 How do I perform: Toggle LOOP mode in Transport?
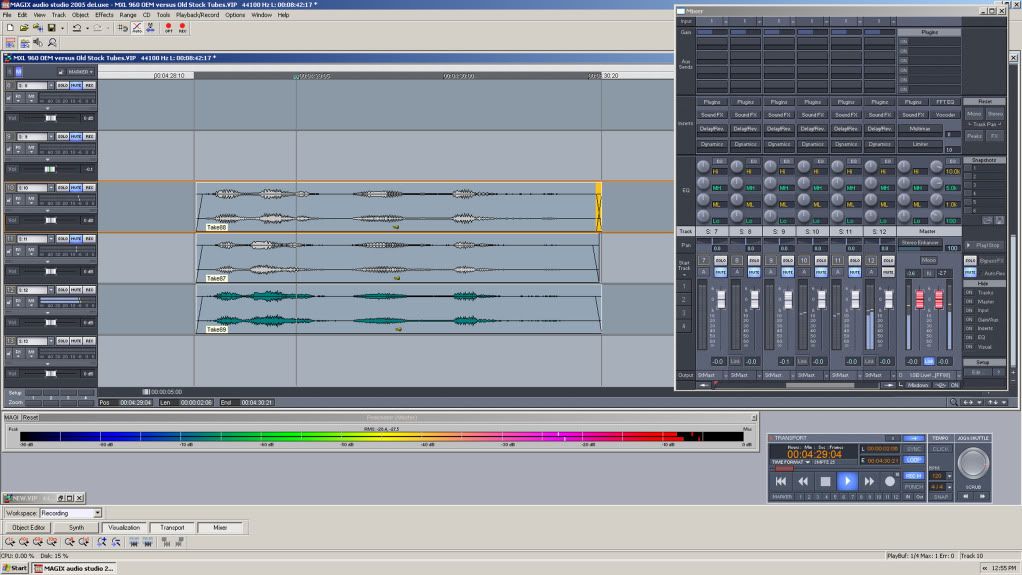(913, 460)
